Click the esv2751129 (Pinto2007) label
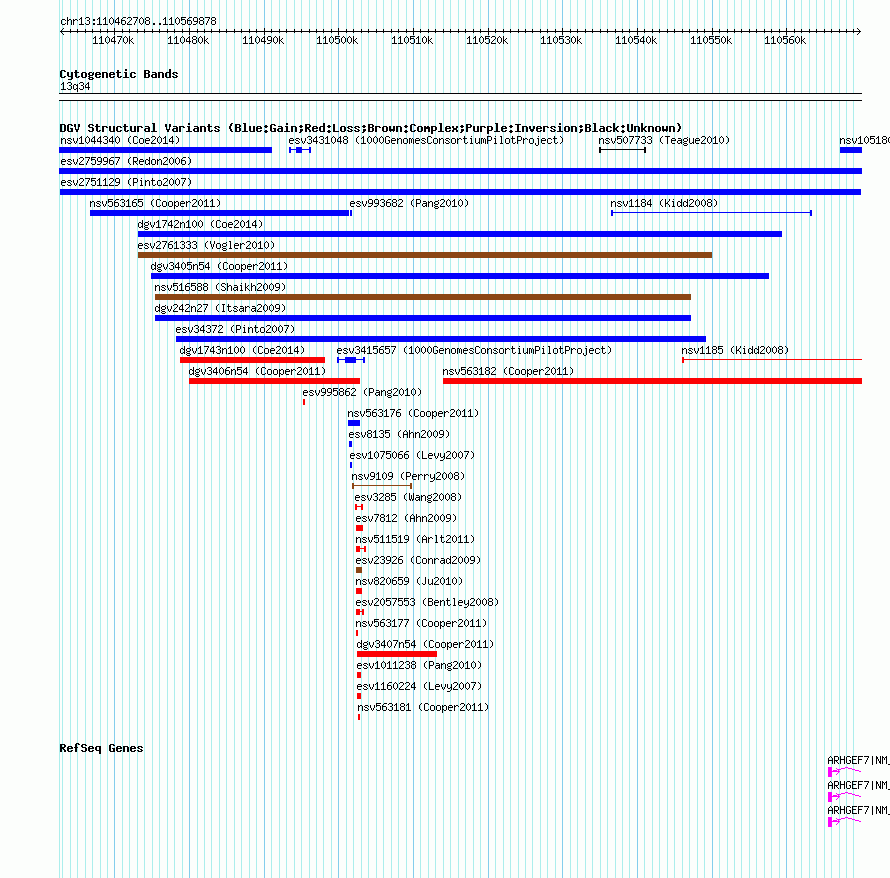 [126, 182]
